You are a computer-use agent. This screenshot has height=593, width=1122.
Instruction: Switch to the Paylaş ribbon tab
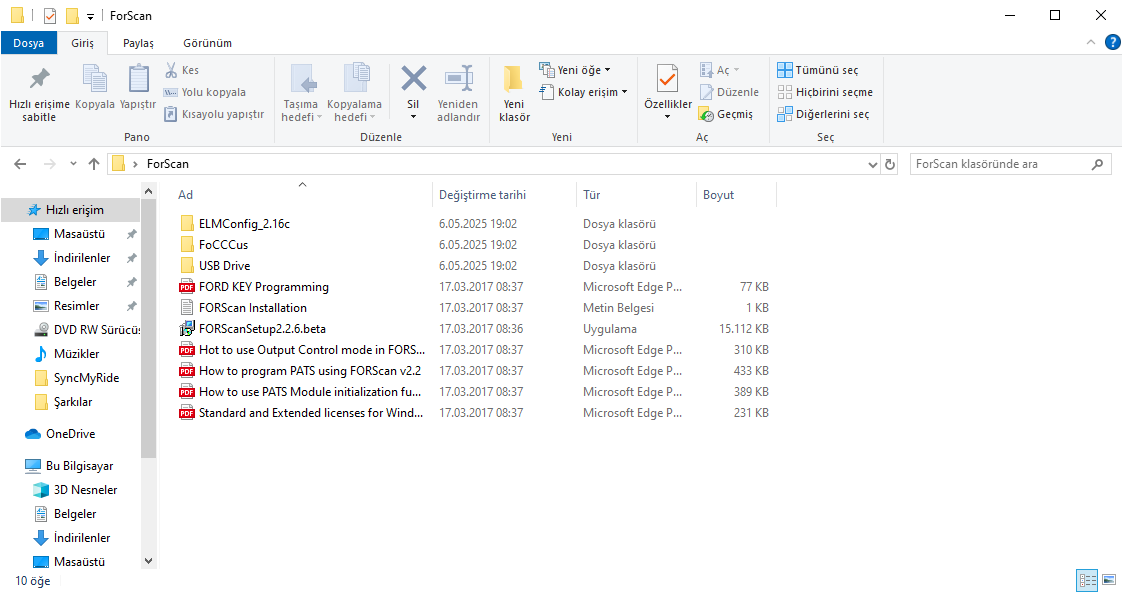tap(138, 43)
